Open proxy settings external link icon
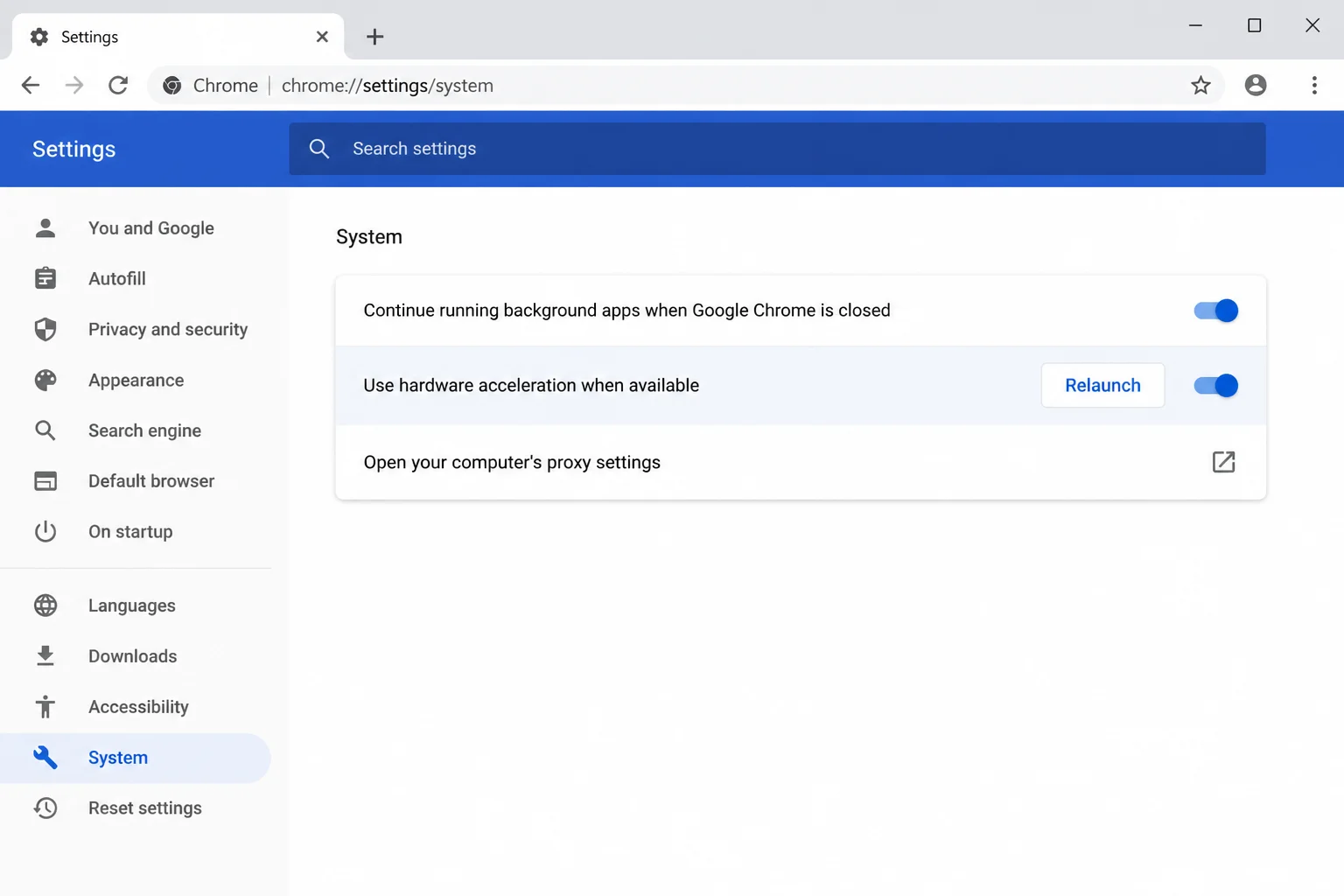 (1223, 462)
